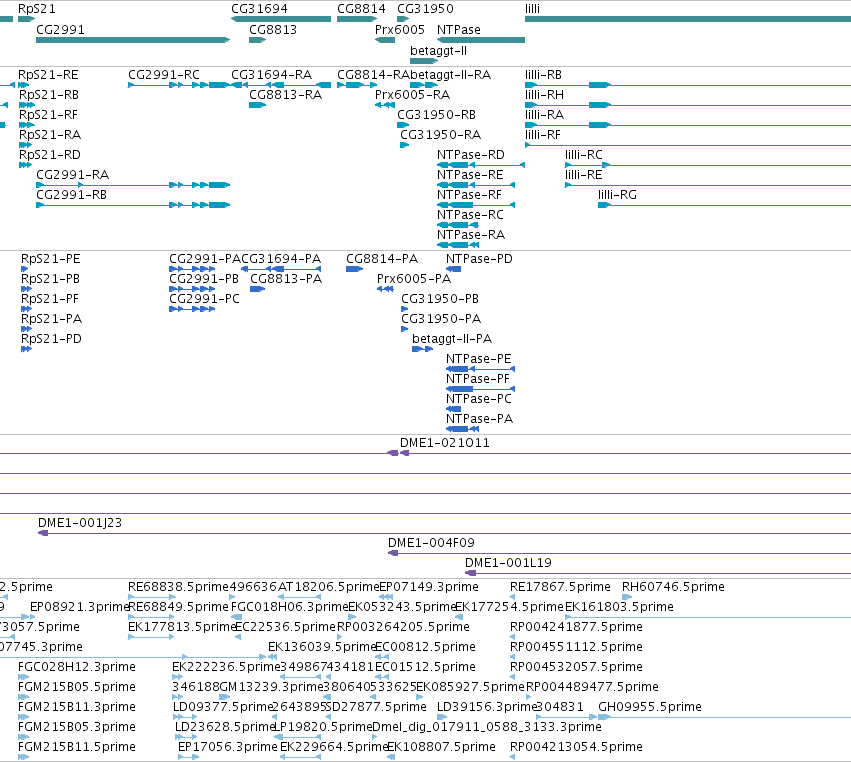Open protein "CG2991-PB"
Screen dimensions: 851x762
(x=204, y=279)
